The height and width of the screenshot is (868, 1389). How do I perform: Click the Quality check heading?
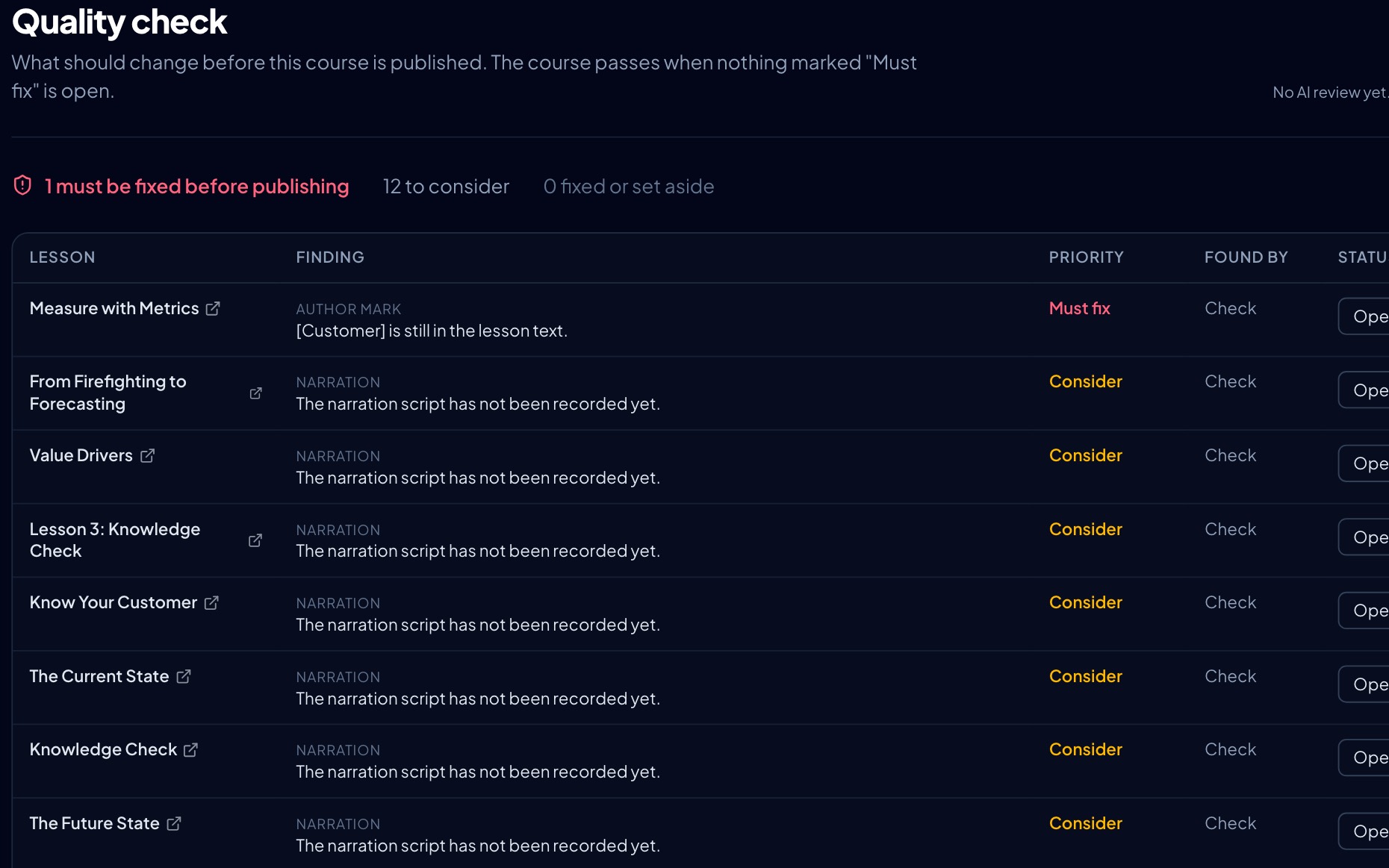[x=119, y=22]
